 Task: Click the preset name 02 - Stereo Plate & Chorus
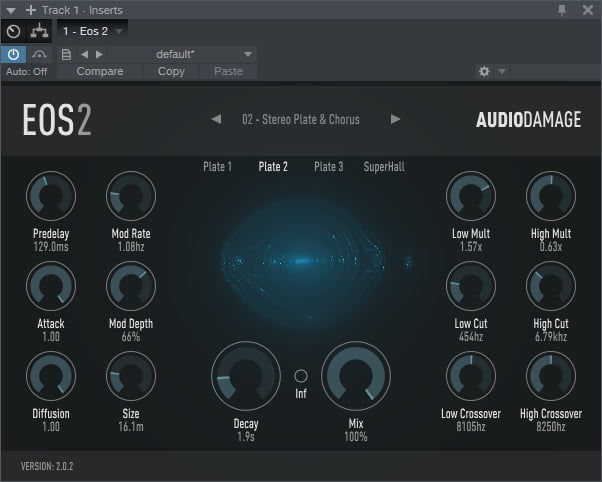pos(300,119)
